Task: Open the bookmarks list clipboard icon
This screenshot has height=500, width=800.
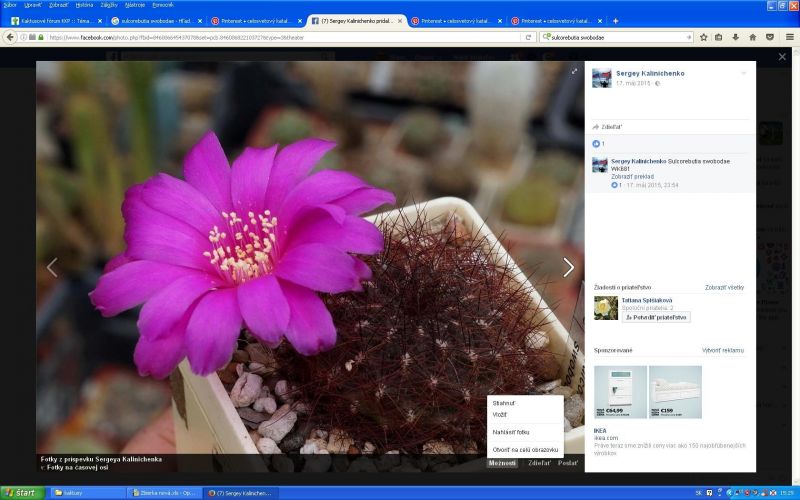Action: [718, 37]
